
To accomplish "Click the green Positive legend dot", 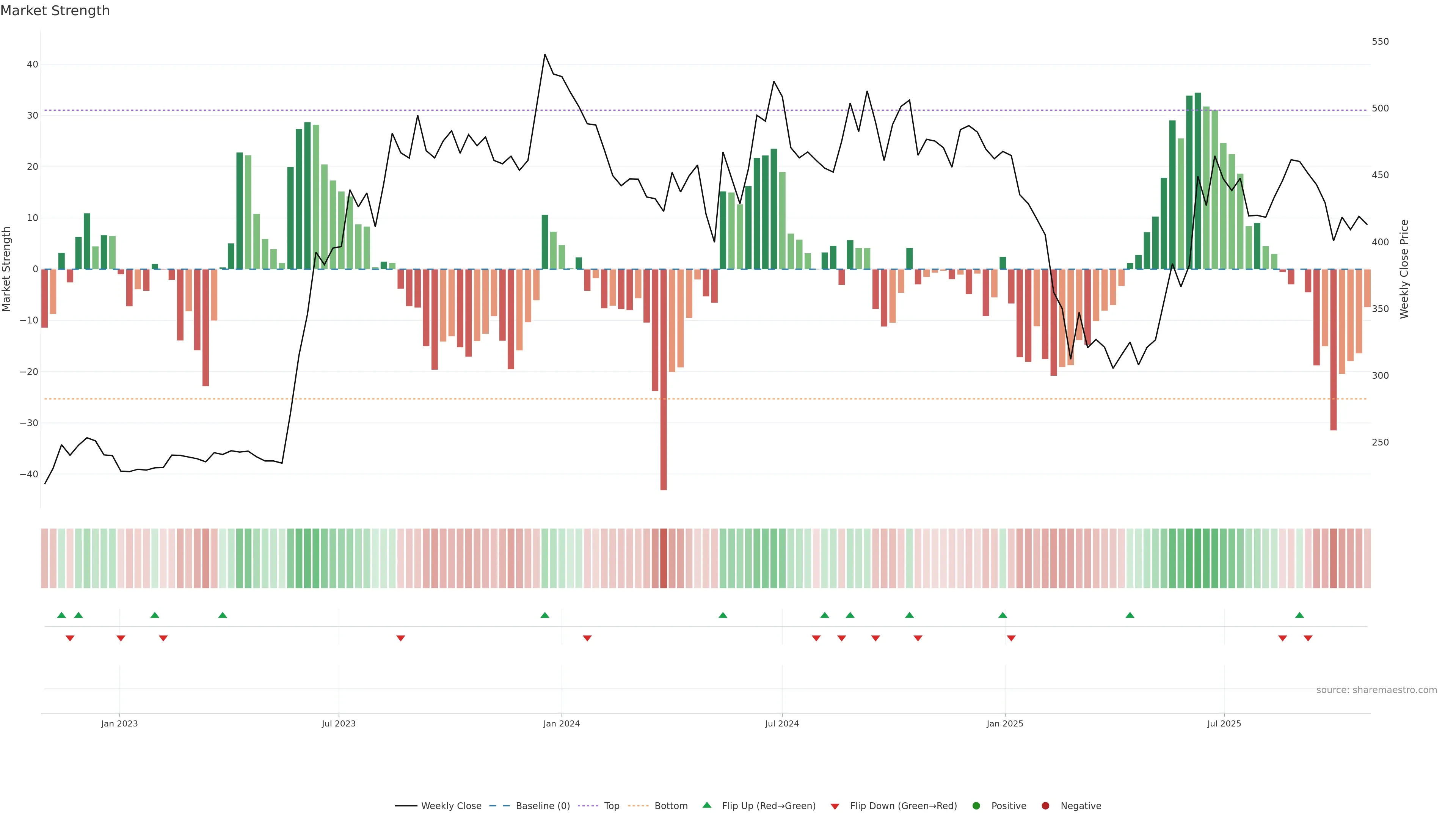I will click(976, 806).
